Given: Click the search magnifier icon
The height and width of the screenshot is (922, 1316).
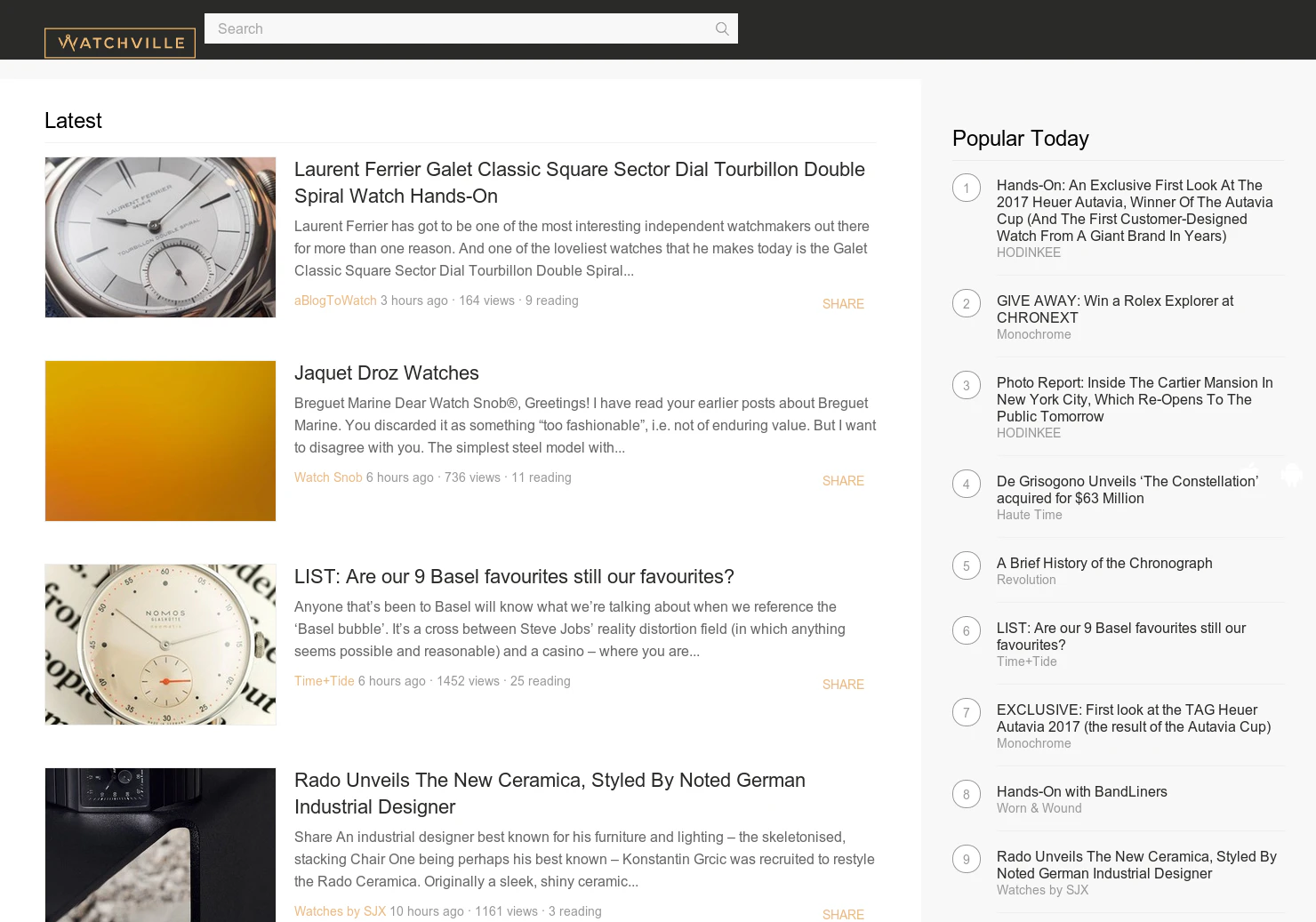Looking at the screenshot, I should point(722,28).
